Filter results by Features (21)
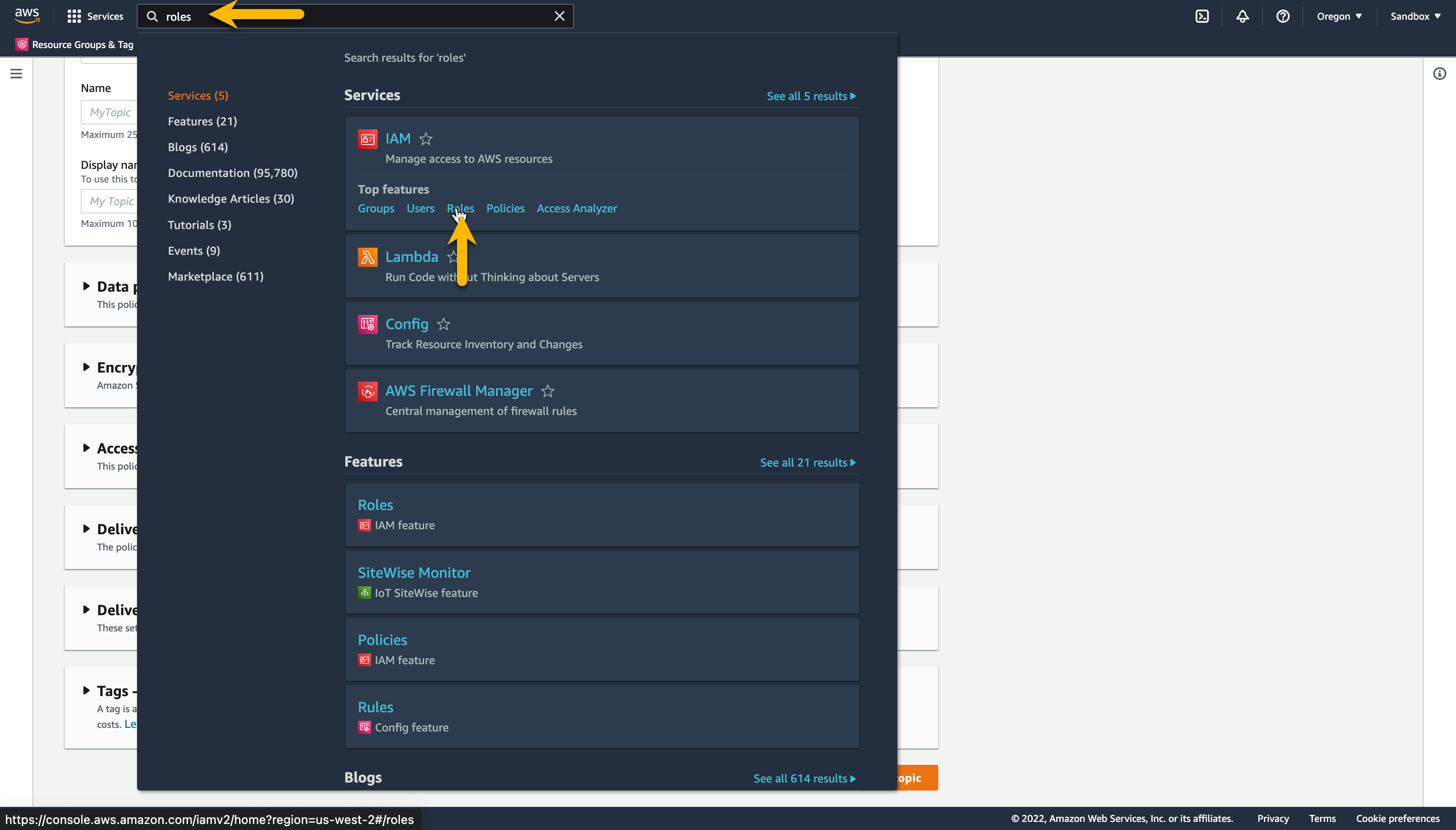The width and height of the screenshot is (1456, 830). [x=202, y=121]
